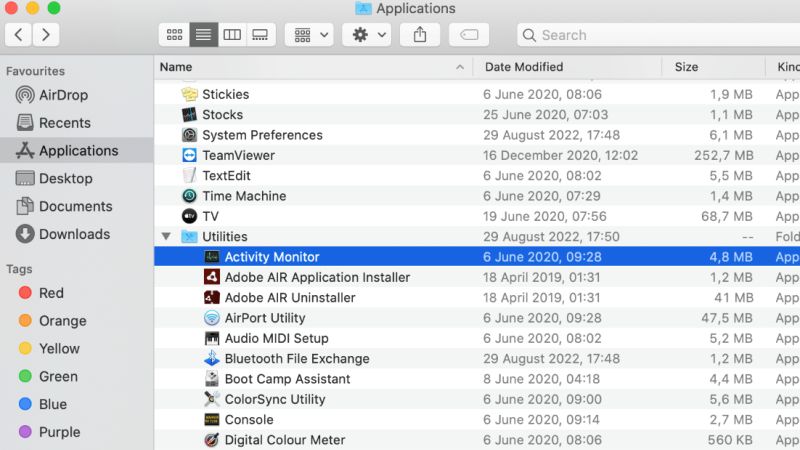Select the System Preferences icon

click(189, 135)
